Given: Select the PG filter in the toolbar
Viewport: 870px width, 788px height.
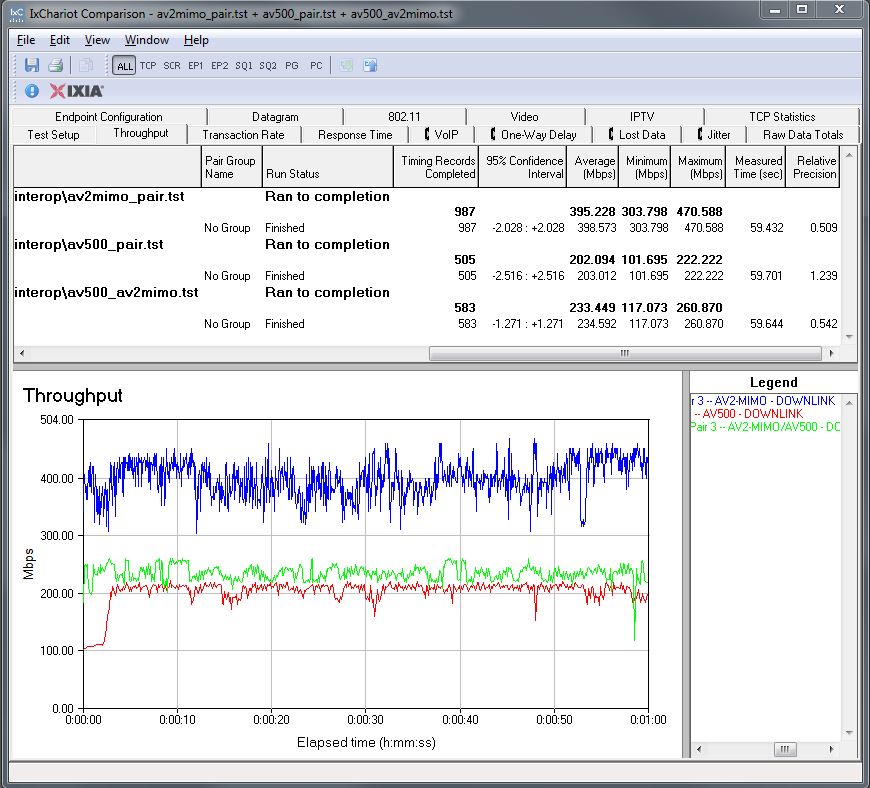Looking at the screenshot, I should 292,66.
